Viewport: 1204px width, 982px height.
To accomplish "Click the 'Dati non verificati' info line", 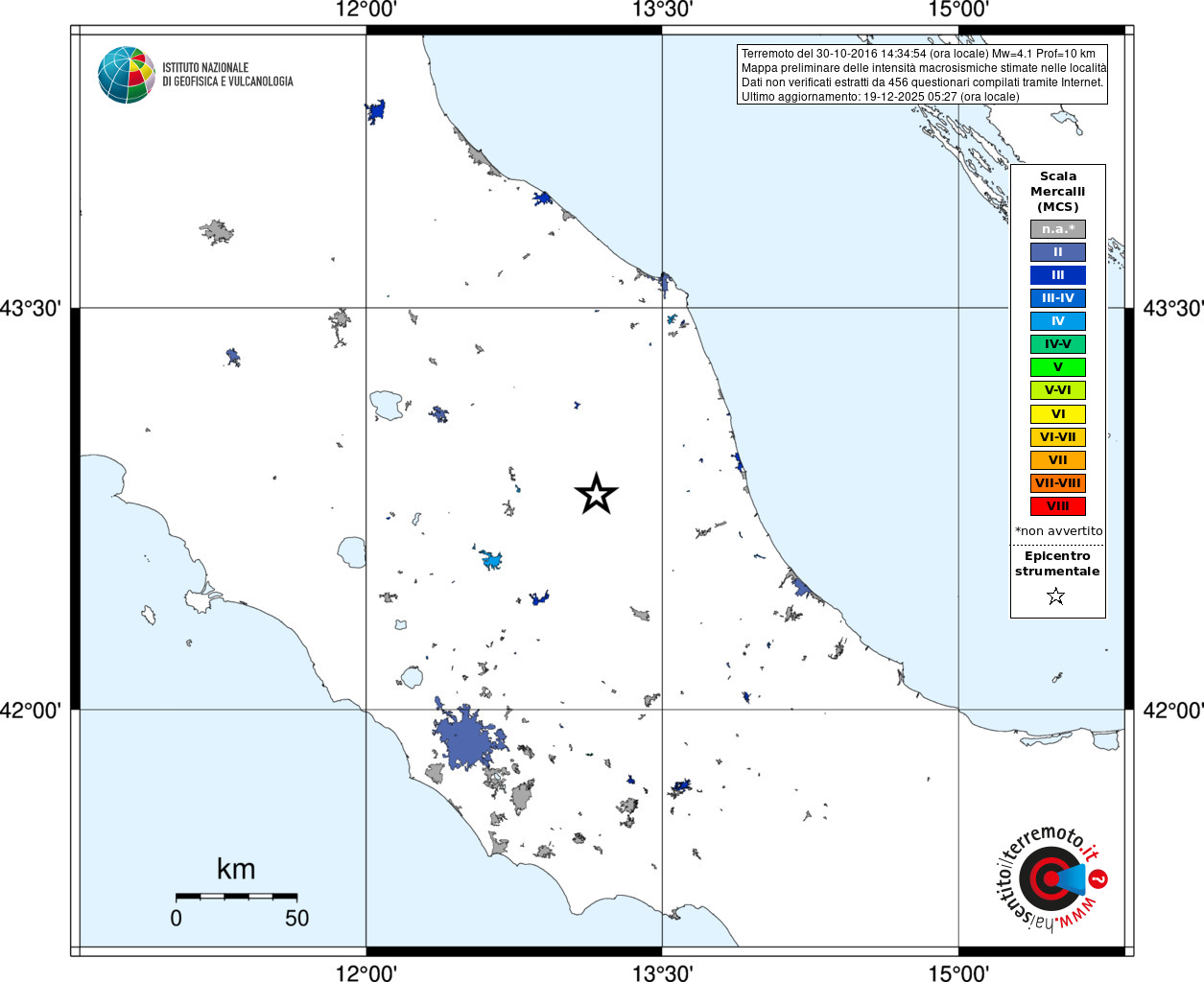I will (922, 82).
